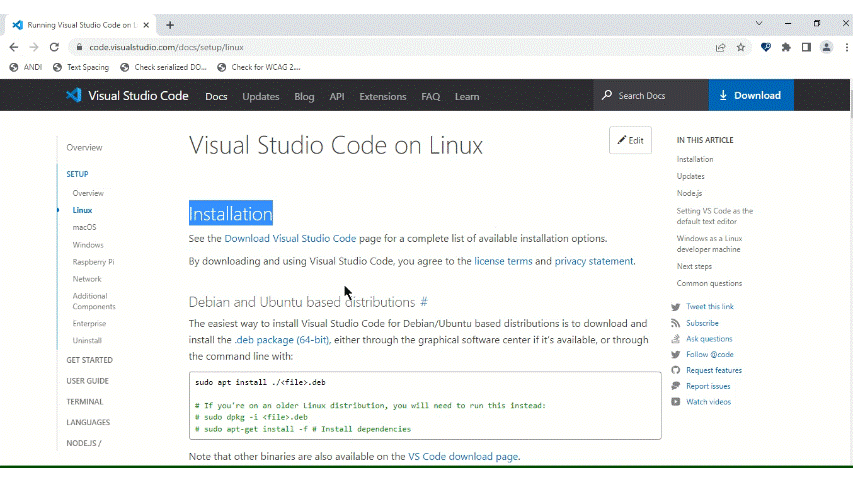This screenshot has height=480, width=853.
Task: Expand the NODE.JS / sidebar section
Action: pos(84,443)
